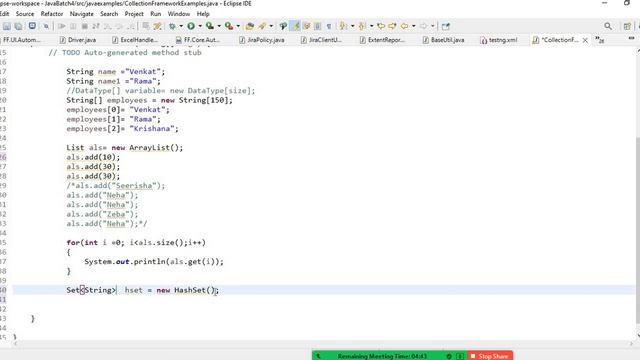The width and height of the screenshot is (640, 360).
Task: Switch to the Driver.java tab
Action: coord(78,40)
